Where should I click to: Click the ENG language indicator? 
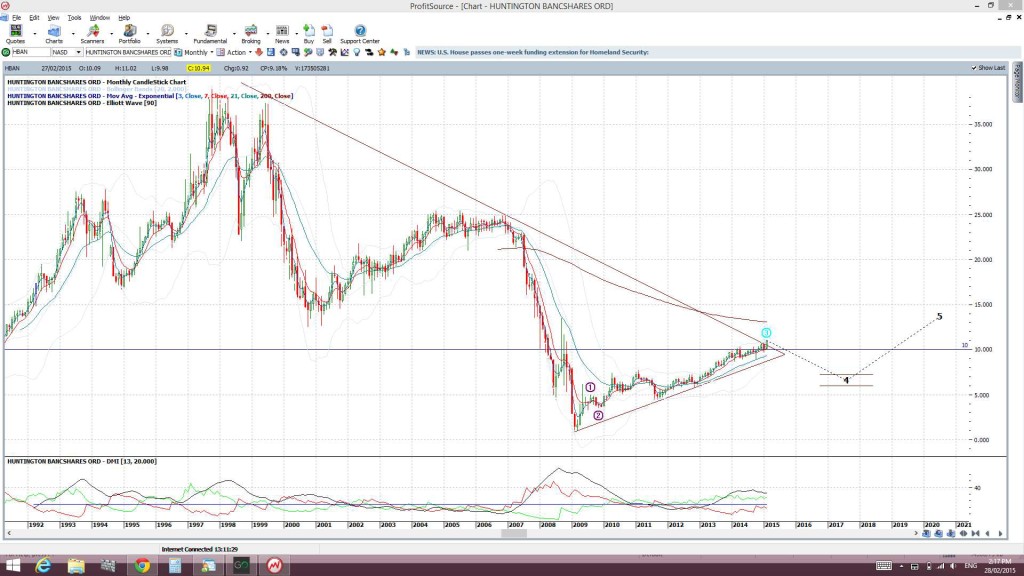coord(970,566)
